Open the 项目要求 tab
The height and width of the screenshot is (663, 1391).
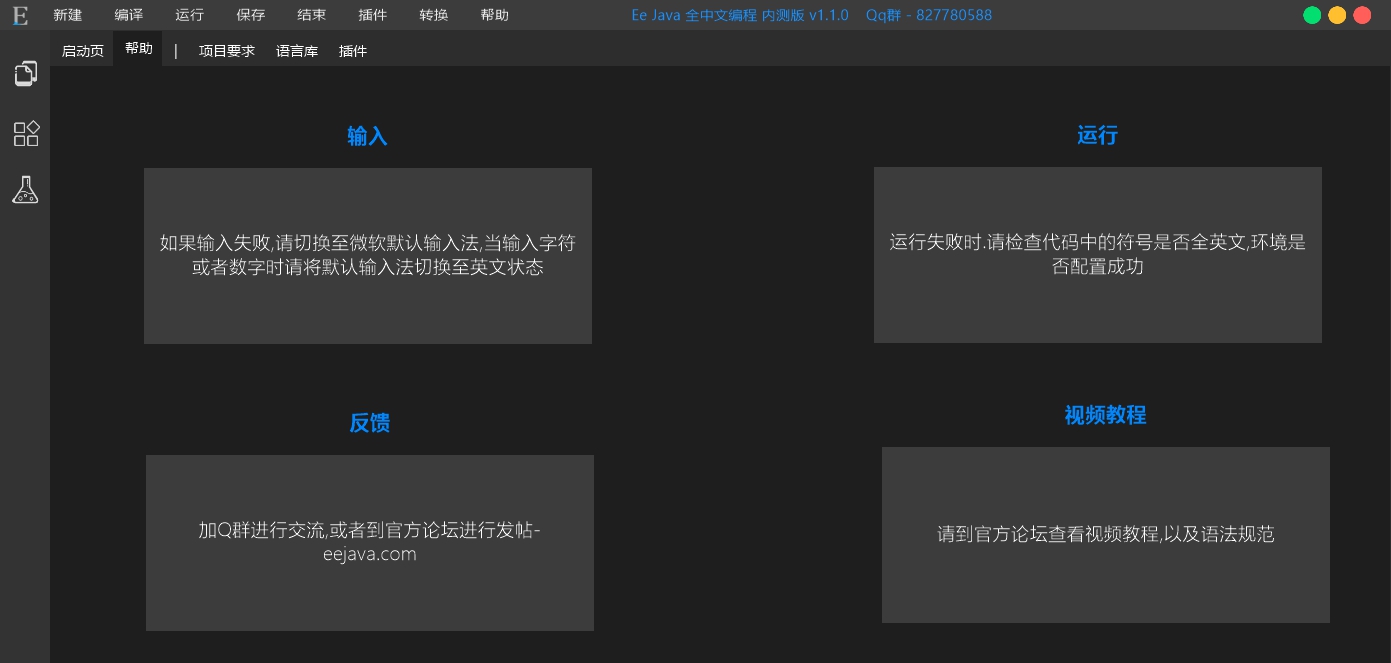227,50
